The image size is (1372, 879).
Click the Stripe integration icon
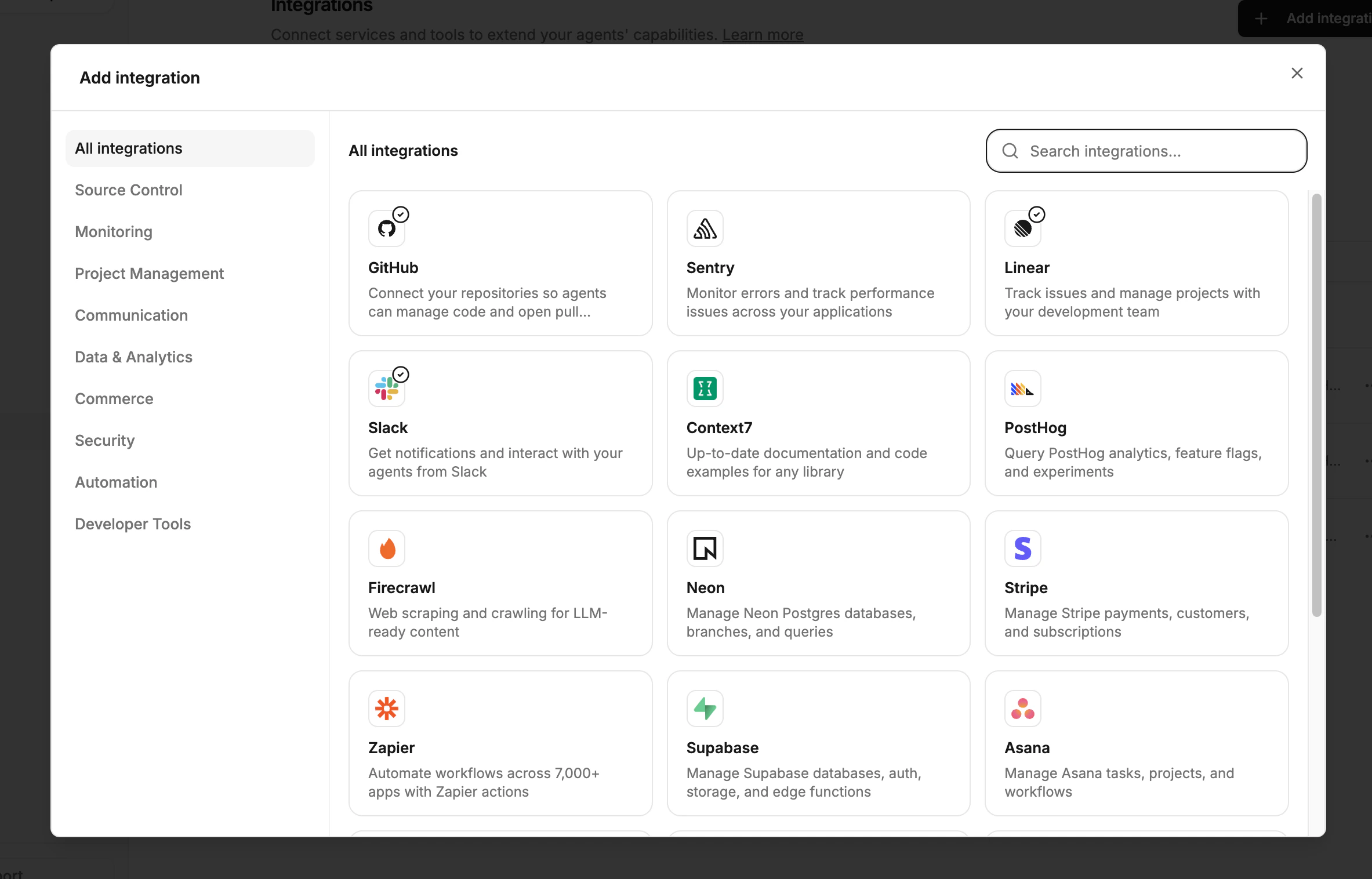pos(1022,548)
